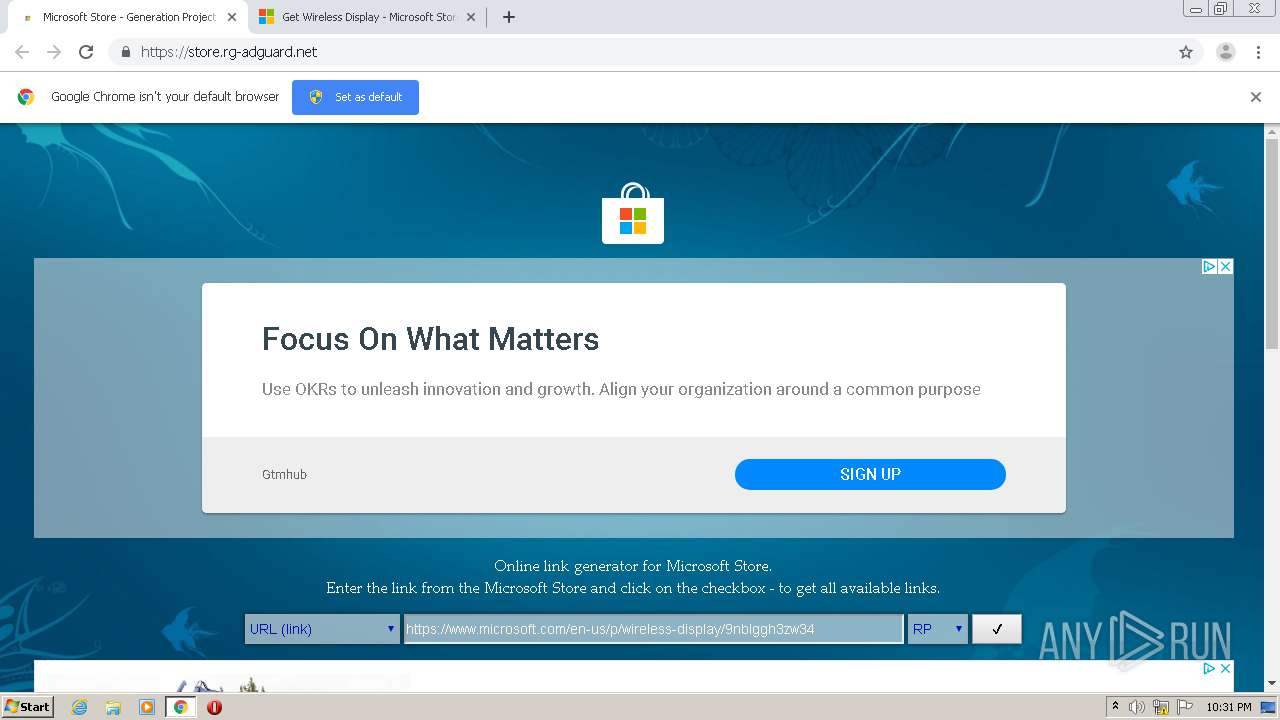Click the checkmark button to generate links
The width and height of the screenshot is (1280, 720).
point(997,629)
